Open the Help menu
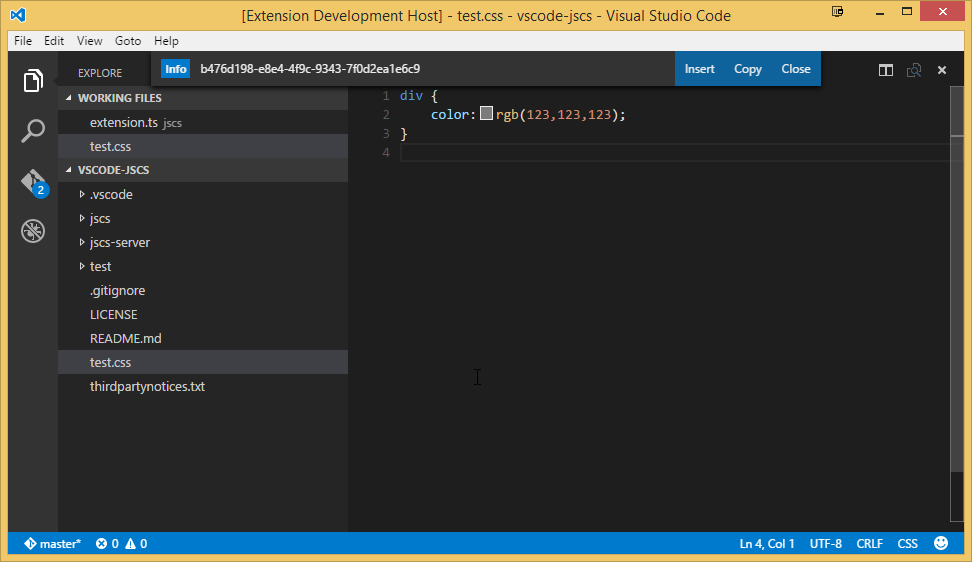The width and height of the screenshot is (972, 562). (166, 41)
